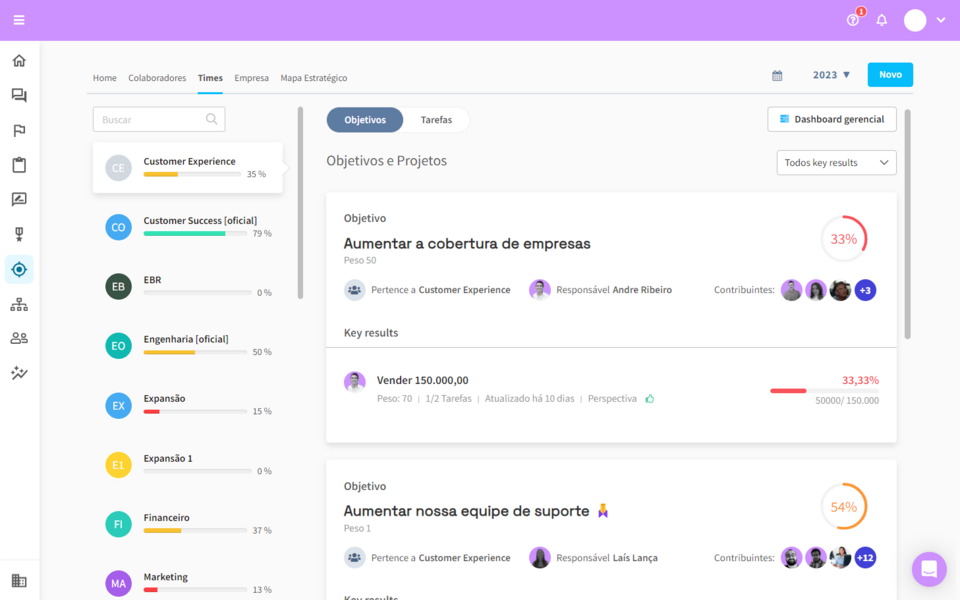Click the search magnifier icon

[x=211, y=119]
